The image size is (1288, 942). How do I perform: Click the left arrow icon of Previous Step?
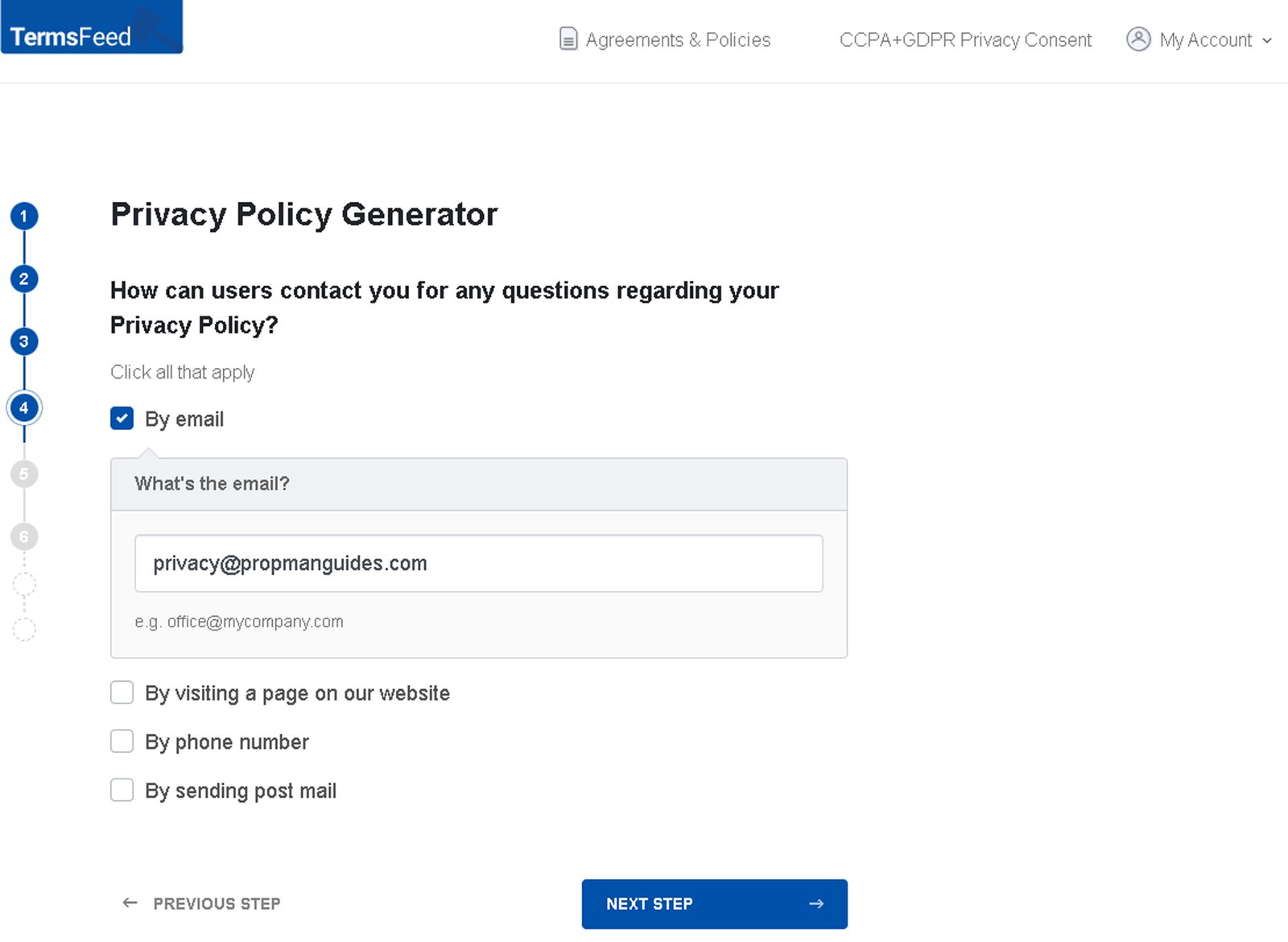[130, 903]
